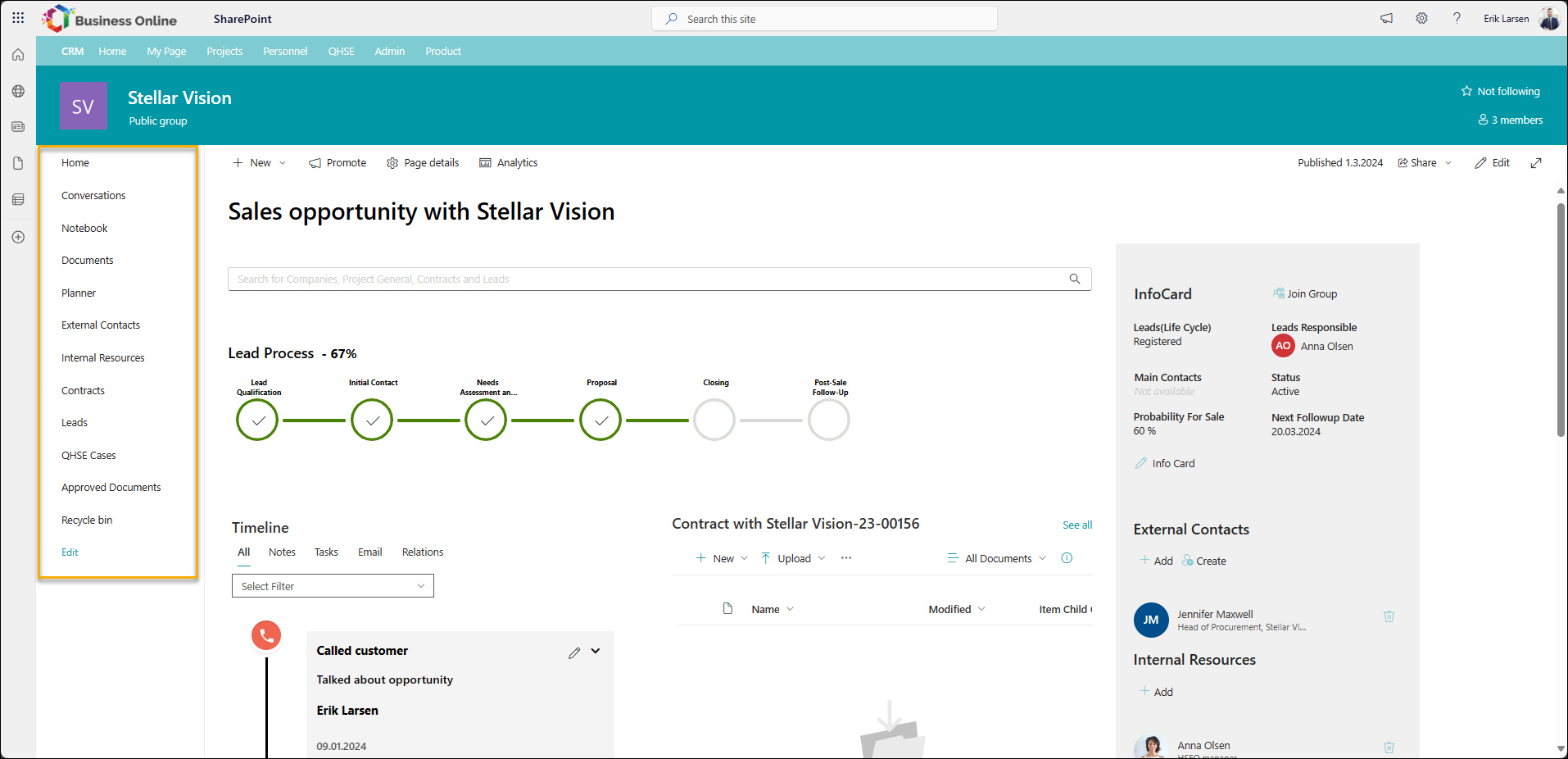This screenshot has width=1568, height=759.
Task: Open the info details pane icon
Action: pyautogui.click(x=1067, y=558)
